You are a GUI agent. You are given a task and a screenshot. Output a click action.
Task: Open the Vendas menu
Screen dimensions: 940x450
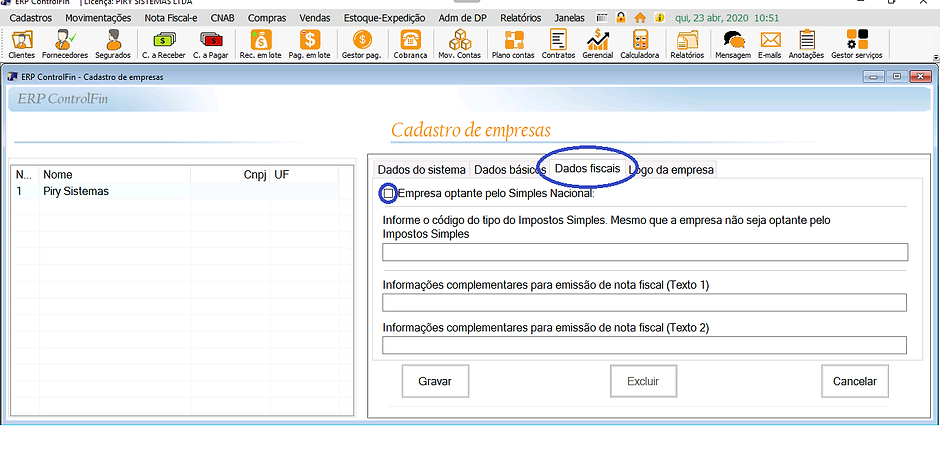(x=315, y=18)
